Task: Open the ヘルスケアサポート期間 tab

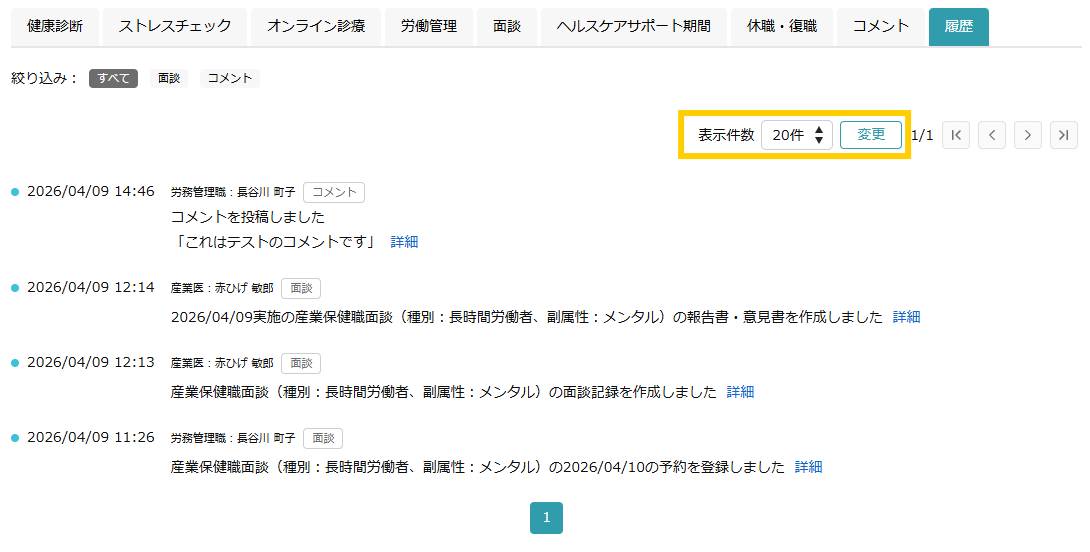Action: 634,27
